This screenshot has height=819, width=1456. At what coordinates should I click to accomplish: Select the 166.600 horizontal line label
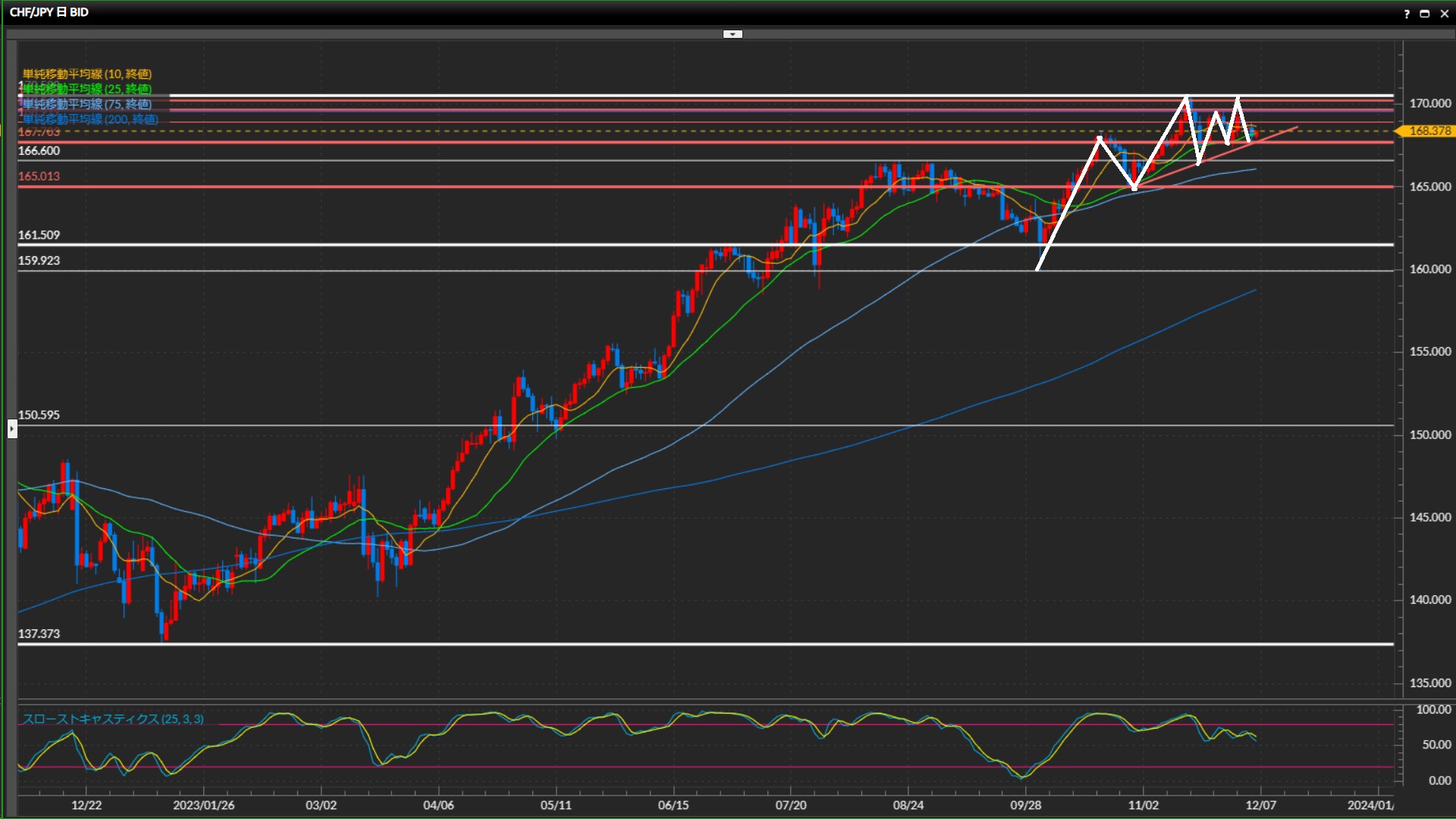click(39, 151)
